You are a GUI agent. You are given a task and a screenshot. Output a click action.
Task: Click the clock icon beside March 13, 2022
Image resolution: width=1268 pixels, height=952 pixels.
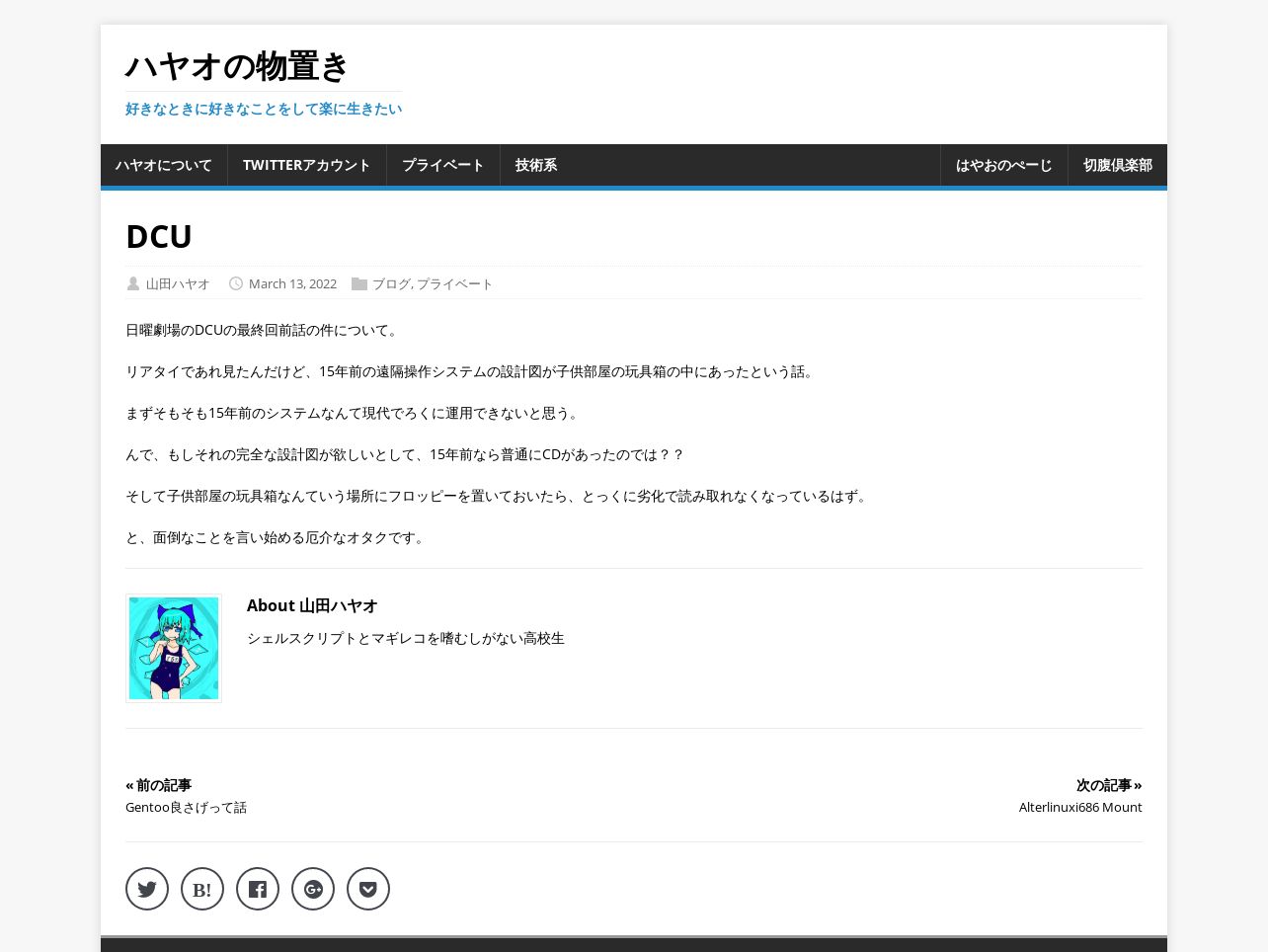click(x=236, y=283)
